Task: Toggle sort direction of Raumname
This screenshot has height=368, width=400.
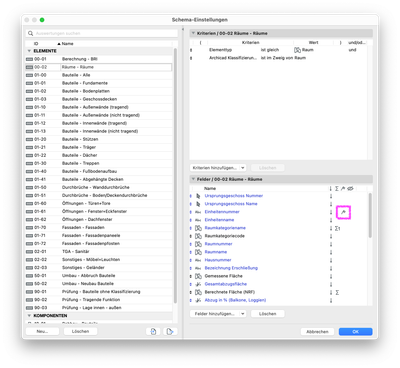Action: [331, 252]
